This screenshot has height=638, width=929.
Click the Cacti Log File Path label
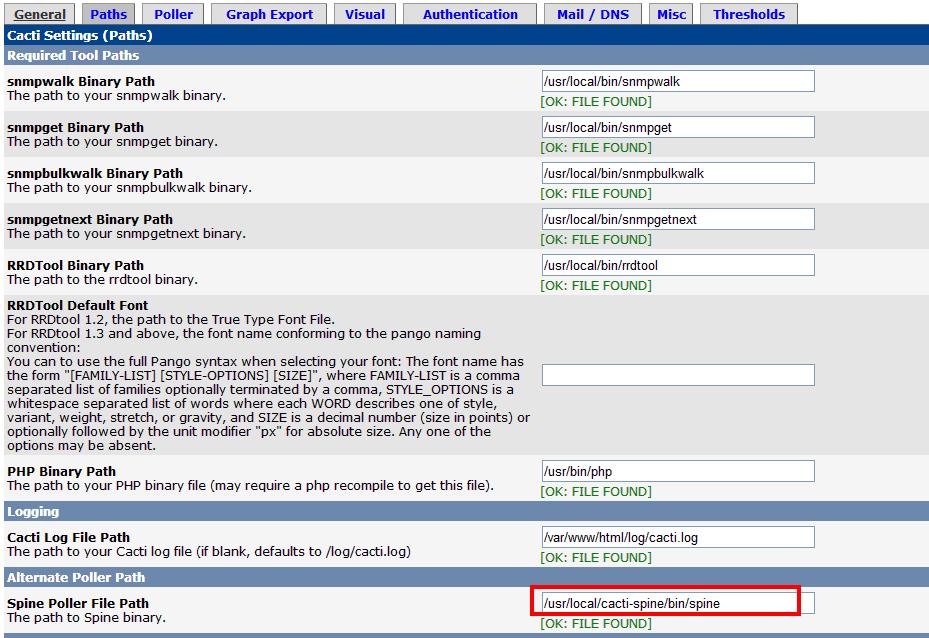68,537
